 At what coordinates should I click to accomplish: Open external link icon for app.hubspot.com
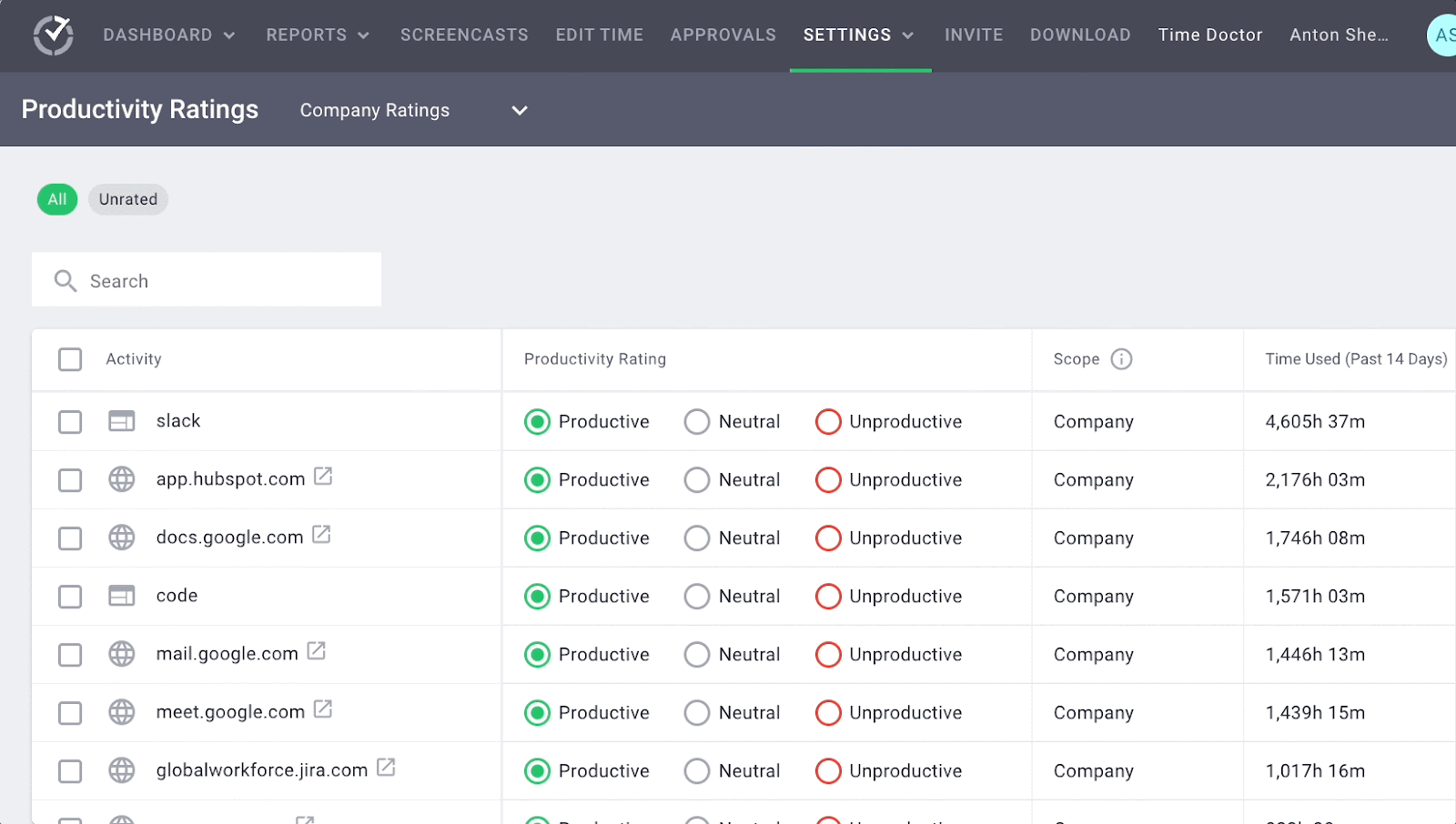[x=323, y=476]
